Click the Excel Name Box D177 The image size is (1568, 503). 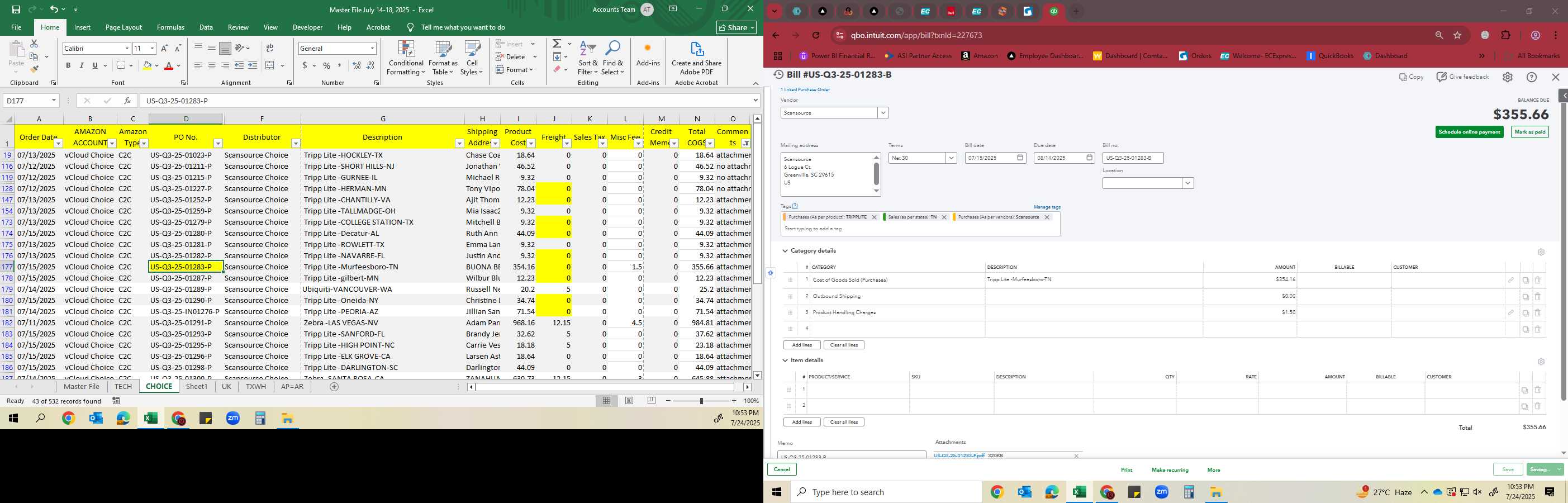(x=30, y=101)
